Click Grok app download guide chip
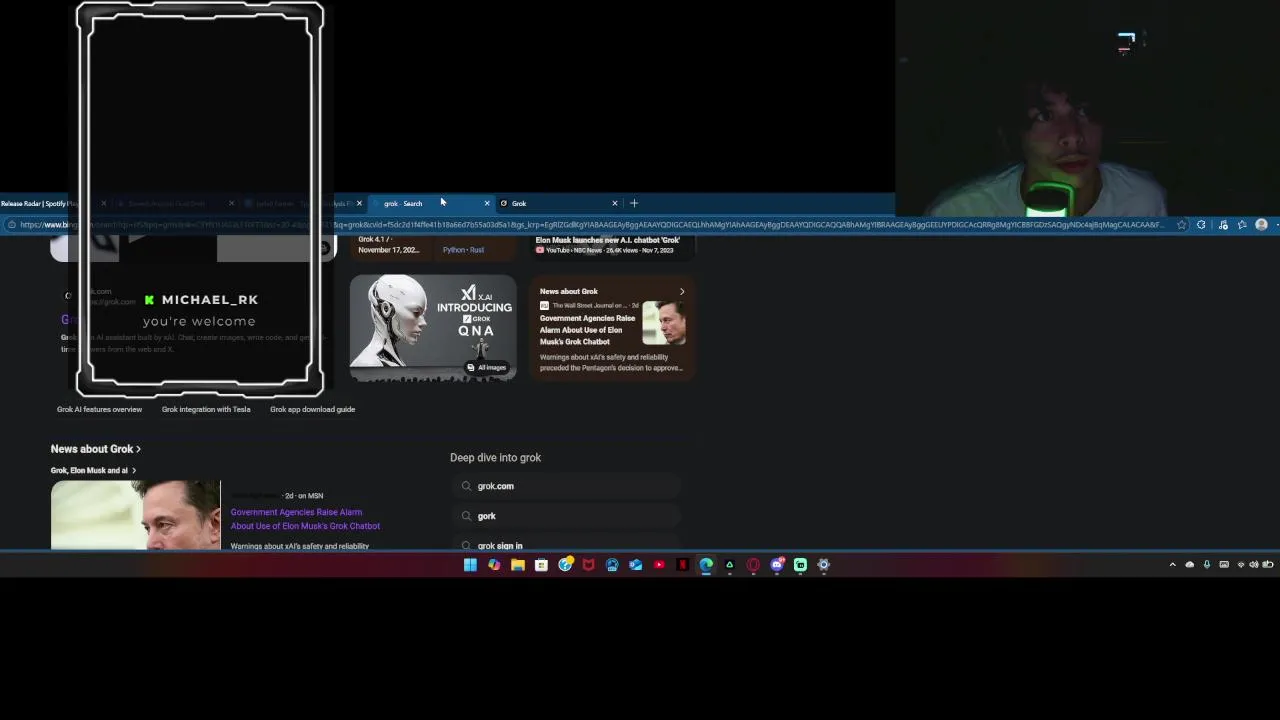This screenshot has height=720, width=1280. (x=312, y=409)
